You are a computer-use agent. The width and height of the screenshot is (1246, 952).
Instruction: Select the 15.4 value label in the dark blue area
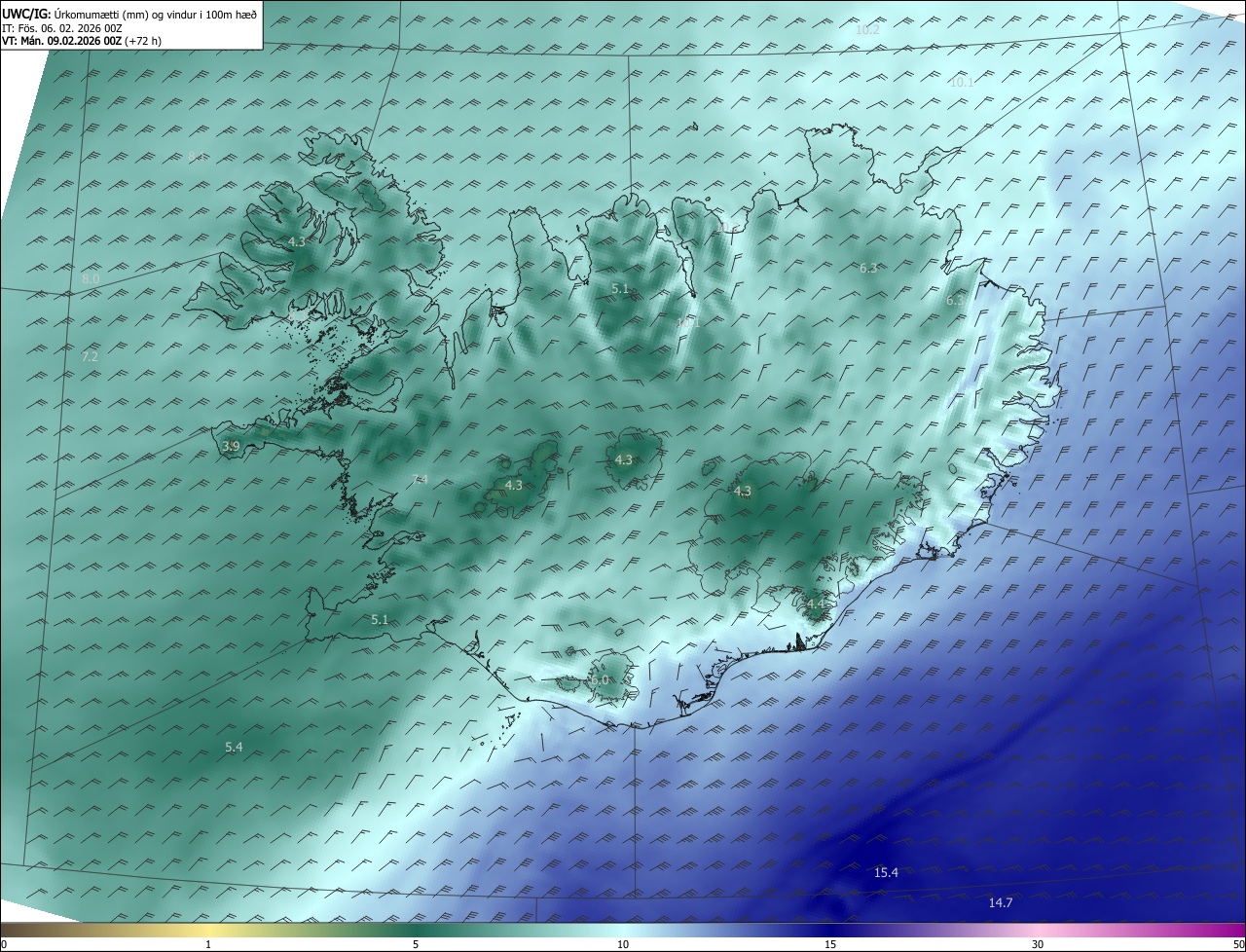pos(886,873)
